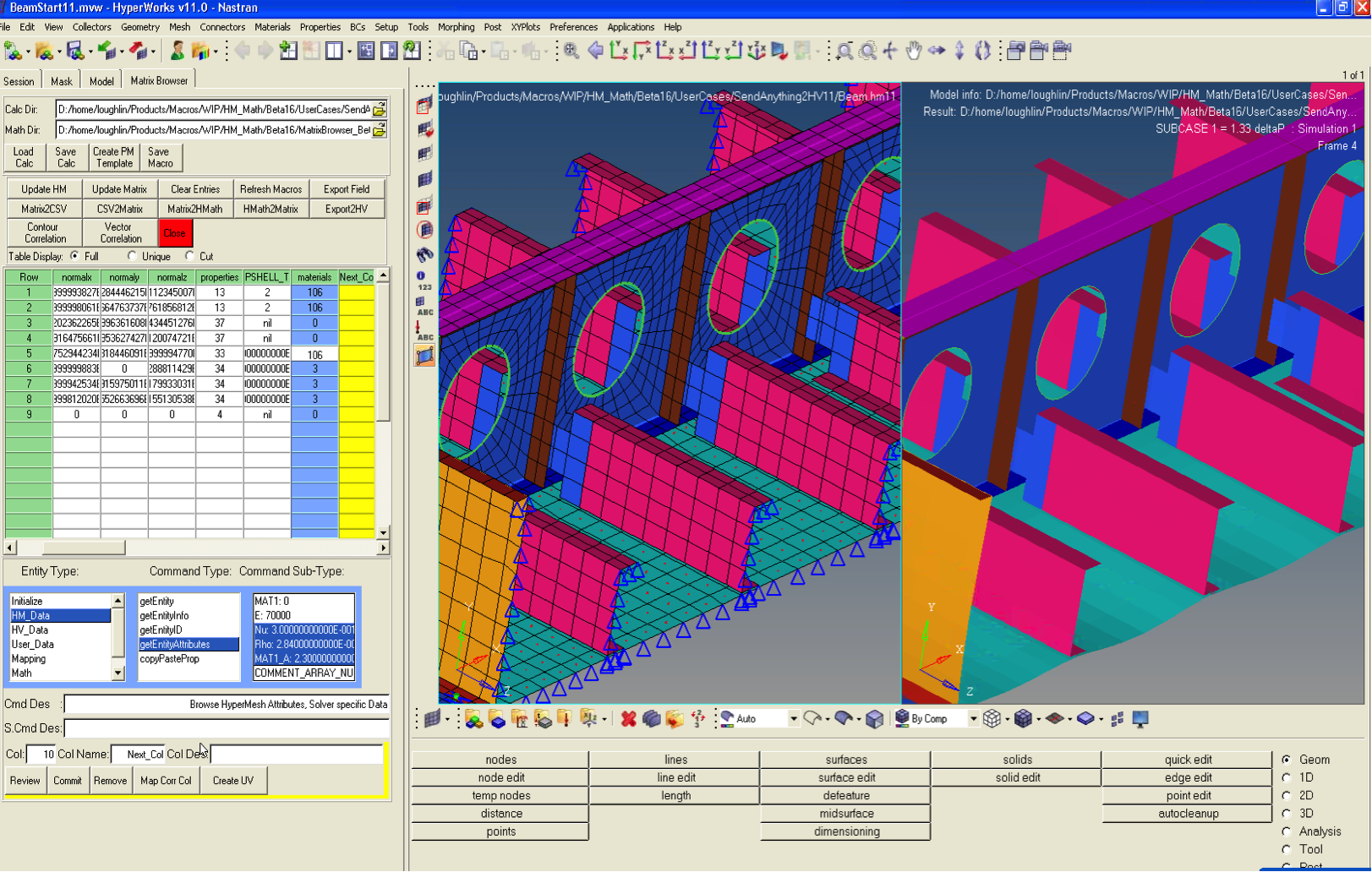Image resolution: width=1372 pixels, height=872 pixels.
Task: Click the user profile person icon
Action: (x=178, y=51)
